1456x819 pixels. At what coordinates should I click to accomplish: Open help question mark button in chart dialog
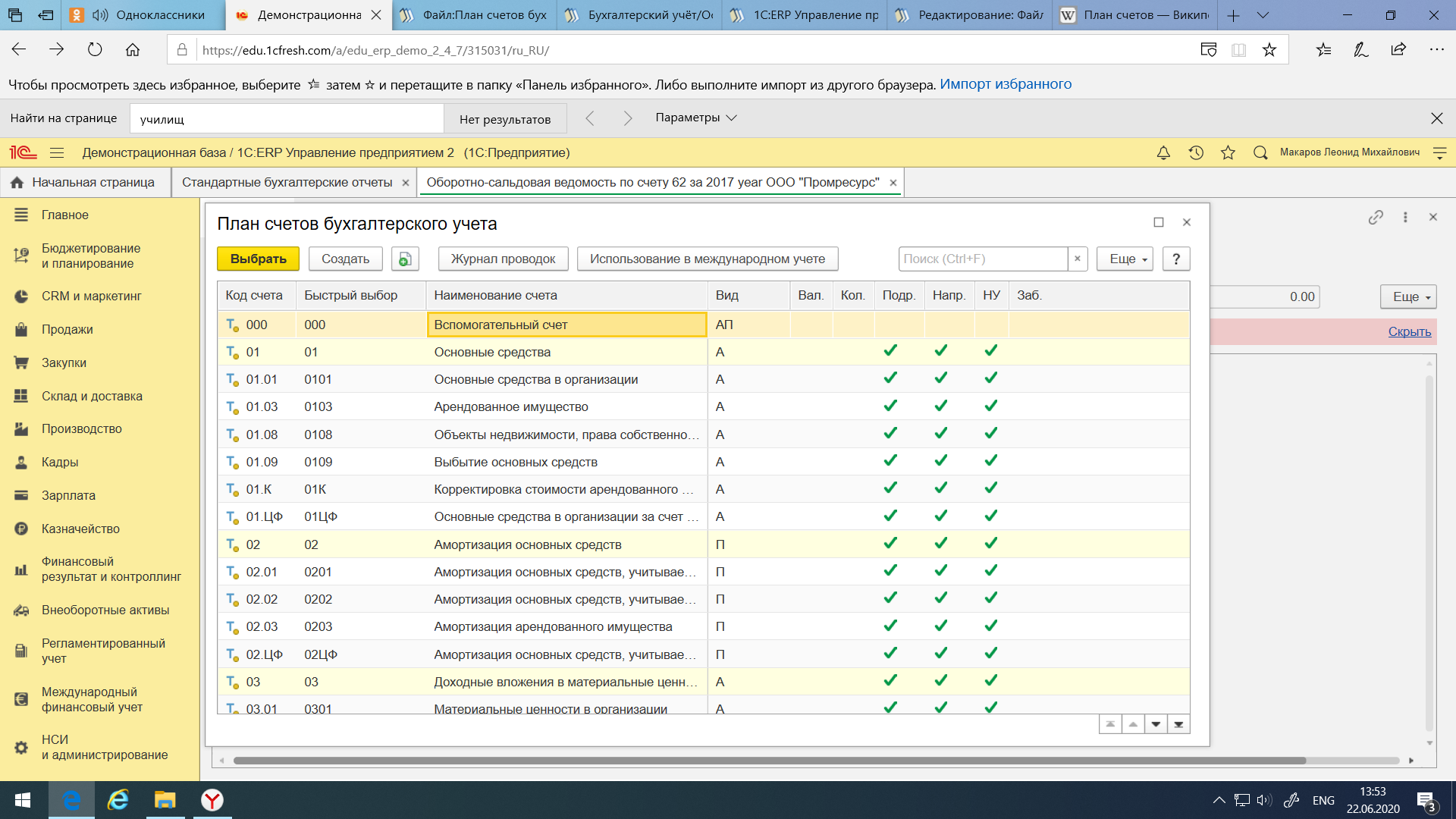[x=1176, y=259]
